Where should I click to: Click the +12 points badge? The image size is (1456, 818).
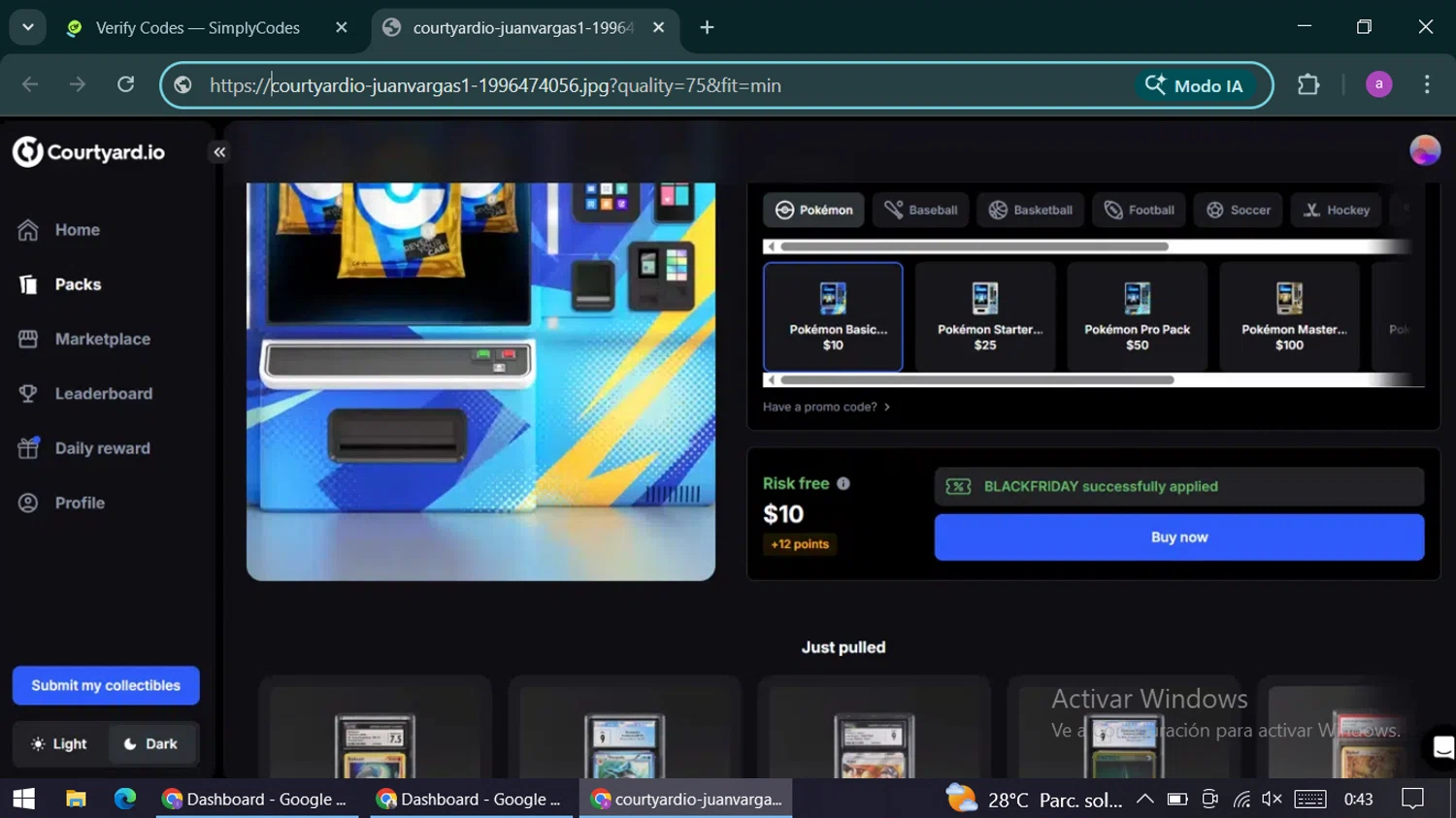pos(800,544)
